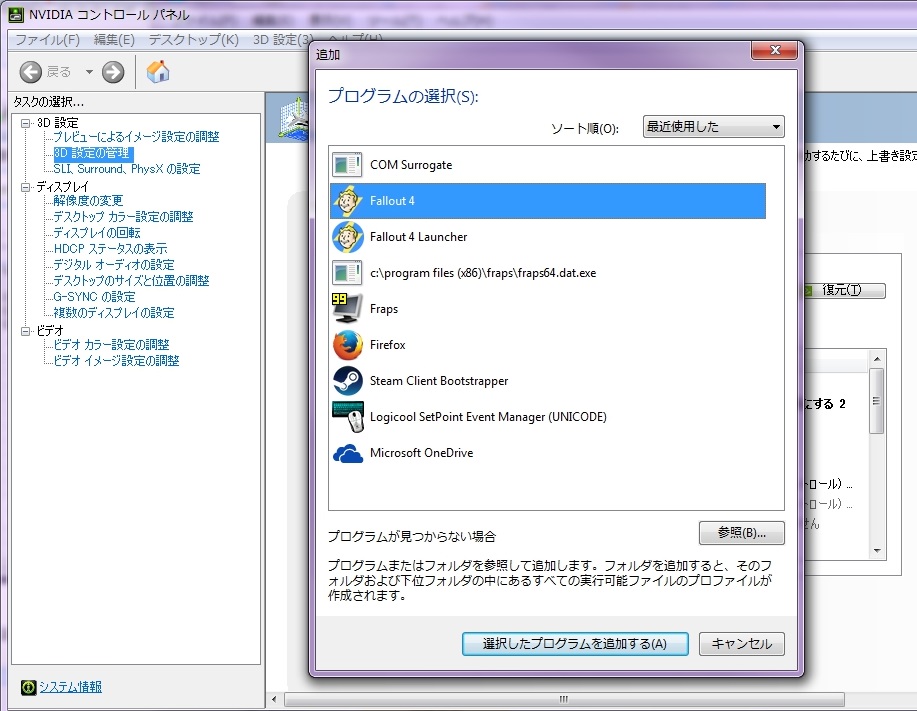Select the Firefox list entry text

point(388,345)
